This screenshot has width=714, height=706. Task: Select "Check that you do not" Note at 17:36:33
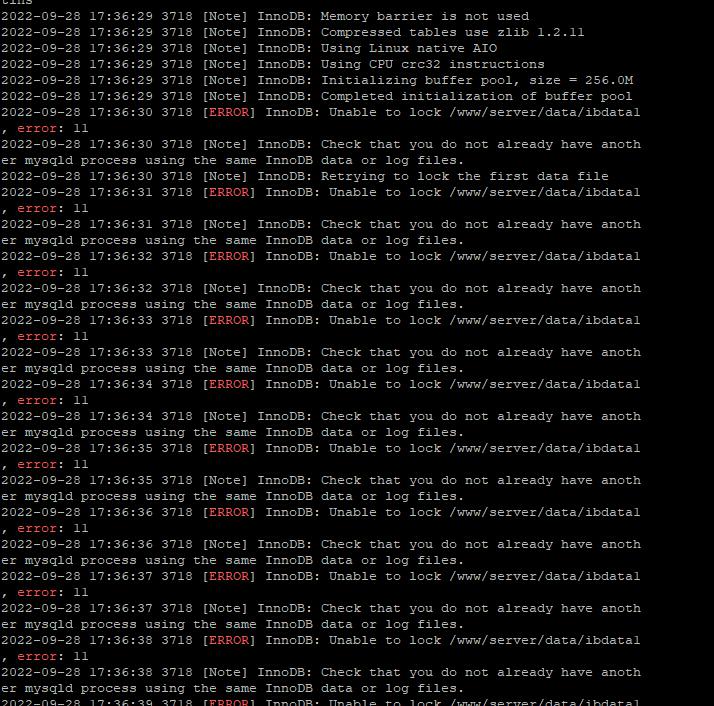(321, 360)
